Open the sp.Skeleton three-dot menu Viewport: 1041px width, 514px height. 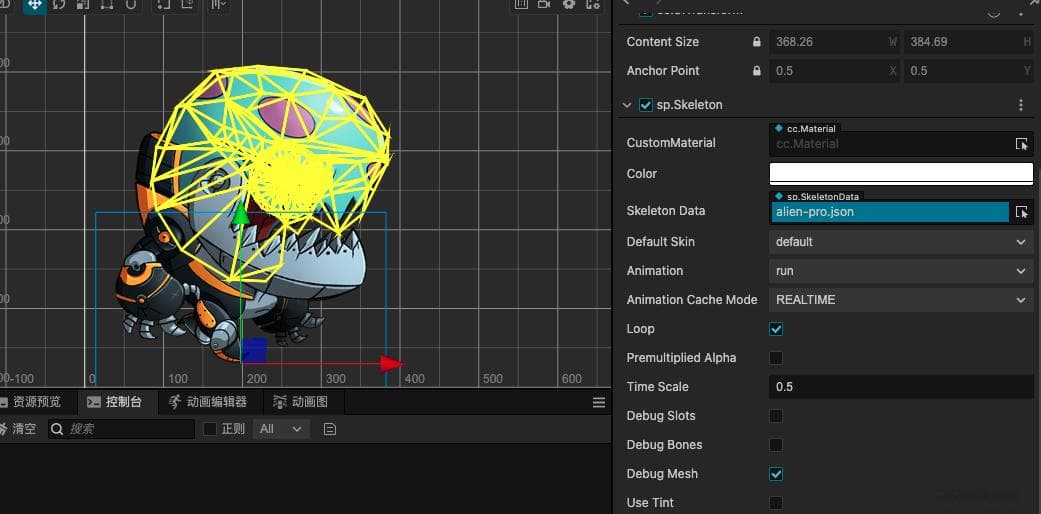click(x=1020, y=105)
